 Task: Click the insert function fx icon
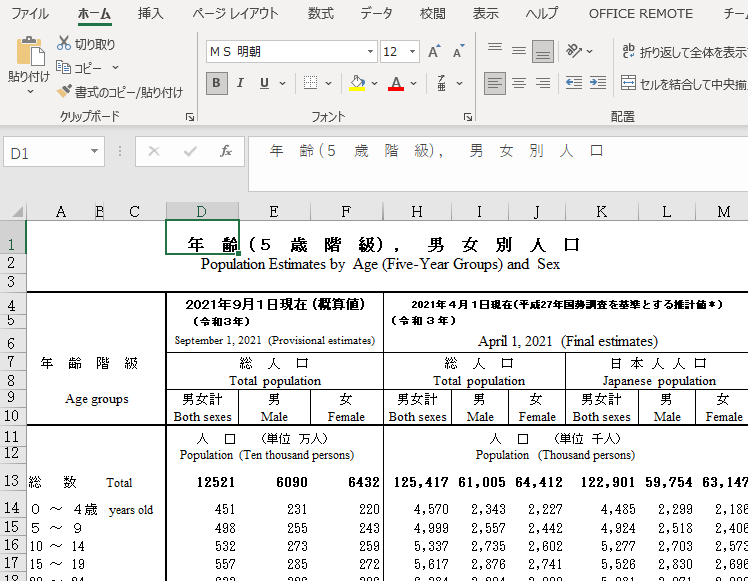coord(226,152)
